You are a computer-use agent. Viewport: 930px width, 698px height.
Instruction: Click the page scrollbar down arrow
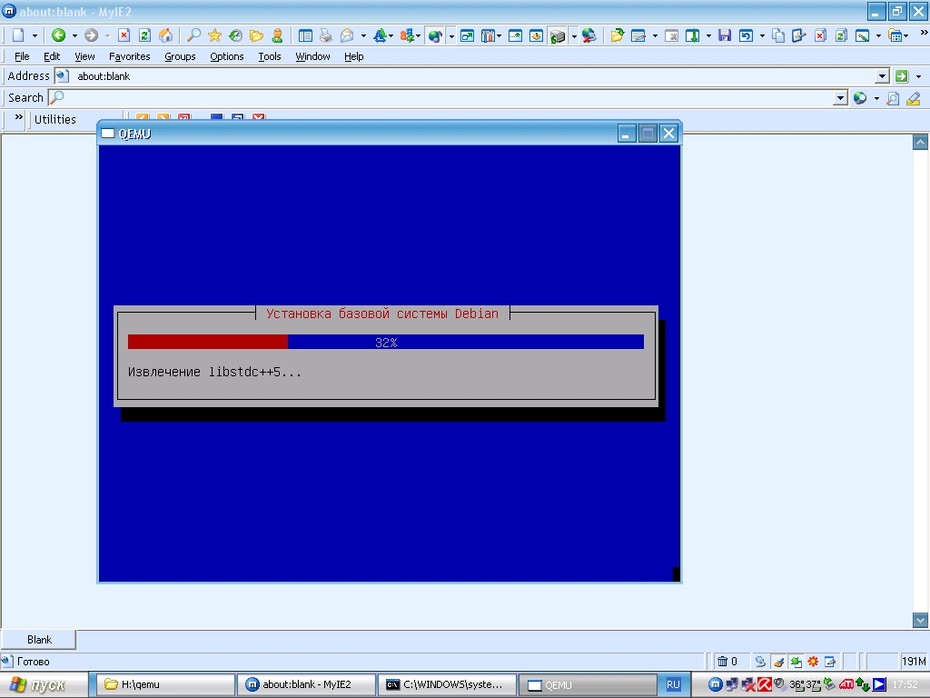(x=920, y=620)
